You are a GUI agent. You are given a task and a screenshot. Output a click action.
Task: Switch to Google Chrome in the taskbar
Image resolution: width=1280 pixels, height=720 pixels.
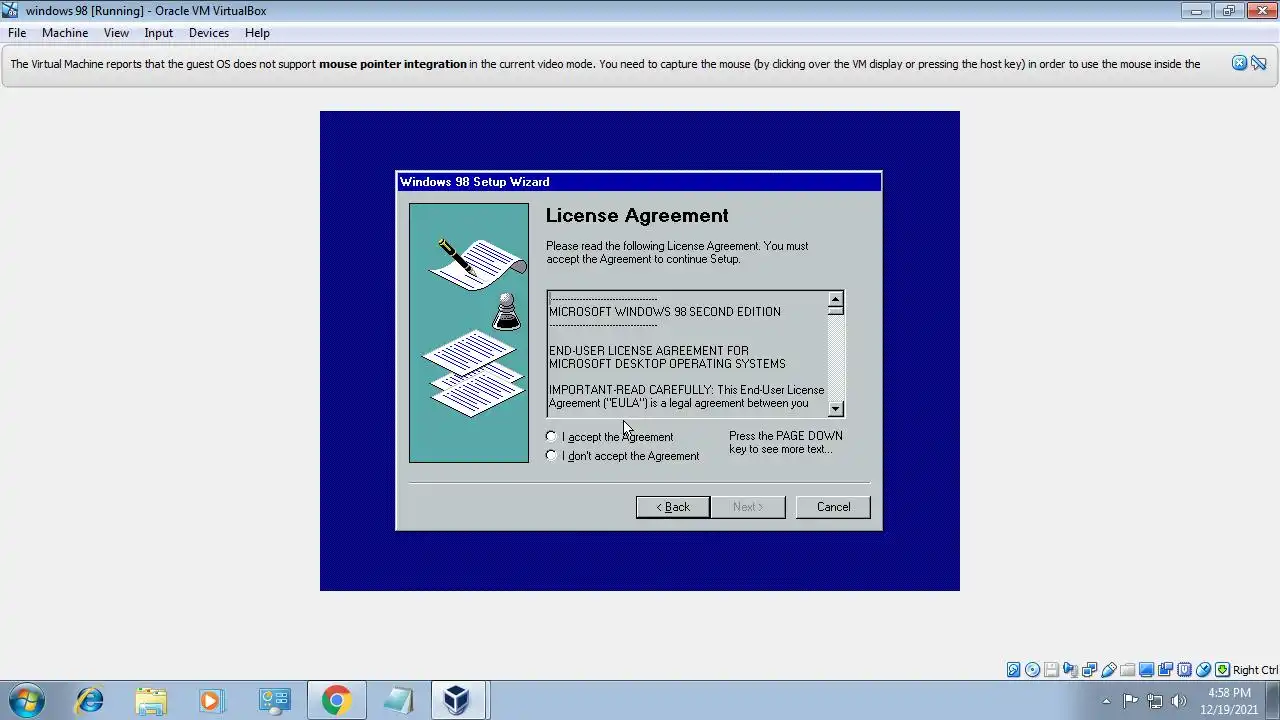tap(335, 700)
